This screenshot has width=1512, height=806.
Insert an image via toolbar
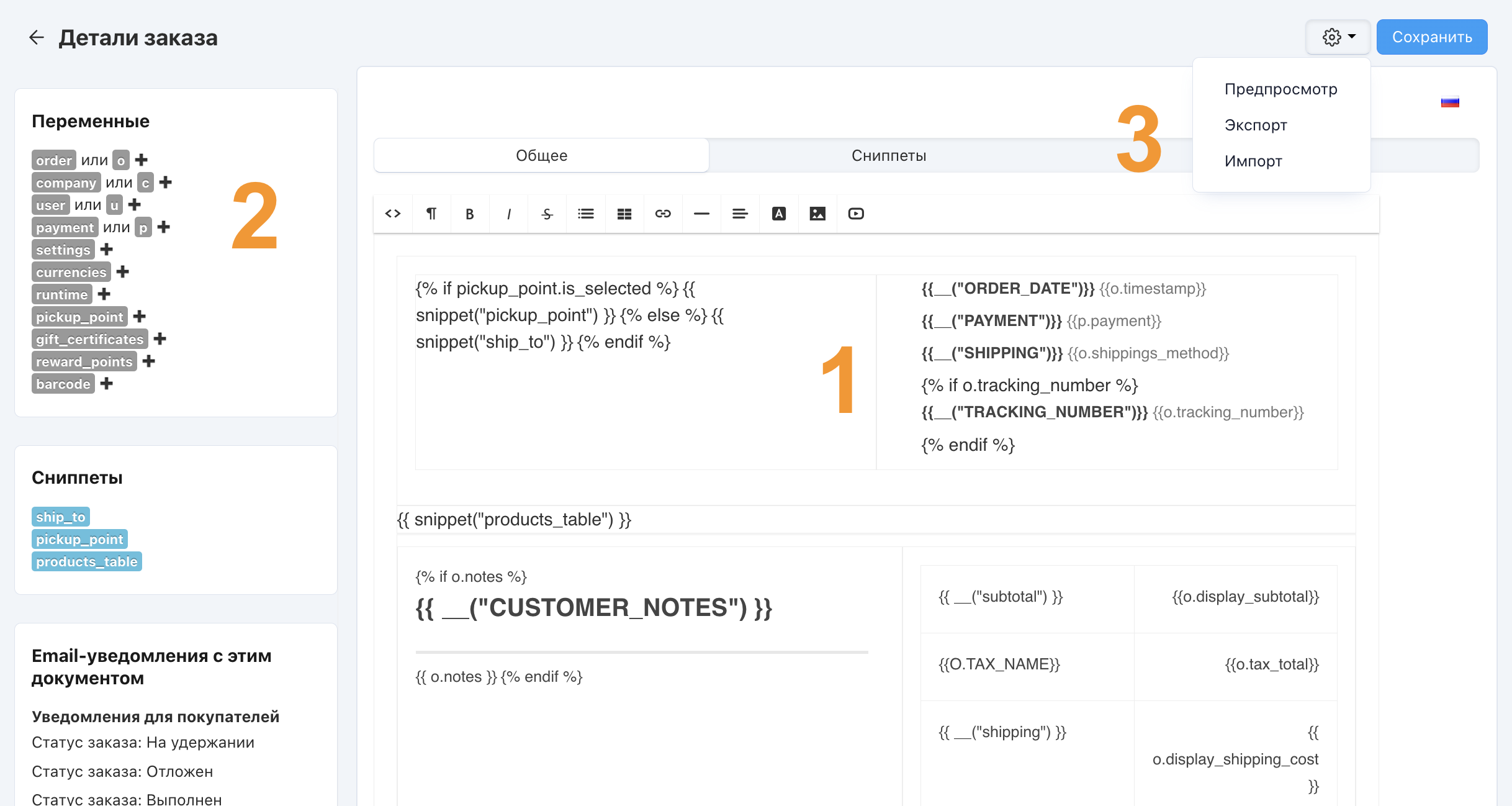[817, 214]
